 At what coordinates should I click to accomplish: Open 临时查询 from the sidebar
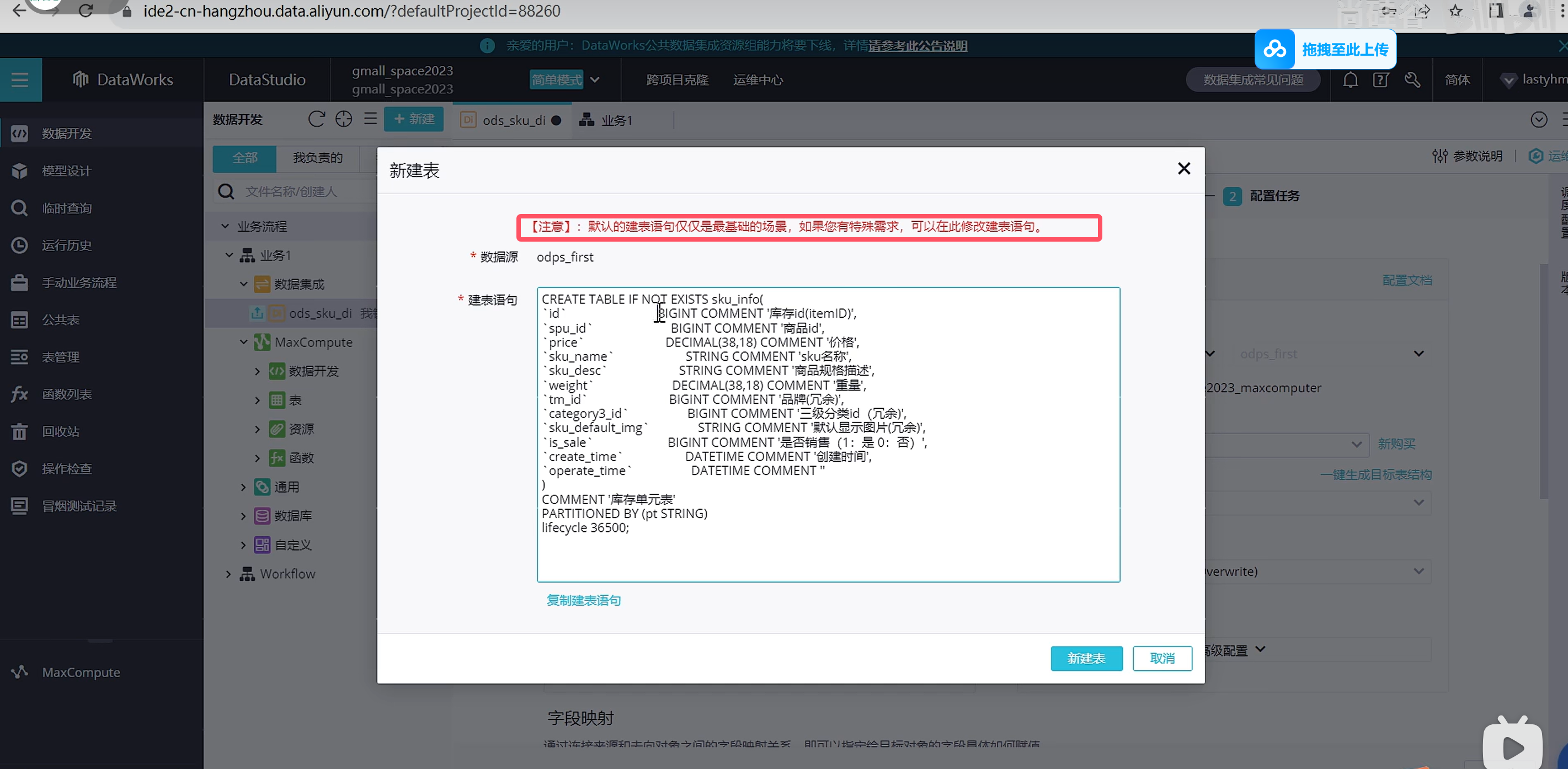click(x=66, y=208)
